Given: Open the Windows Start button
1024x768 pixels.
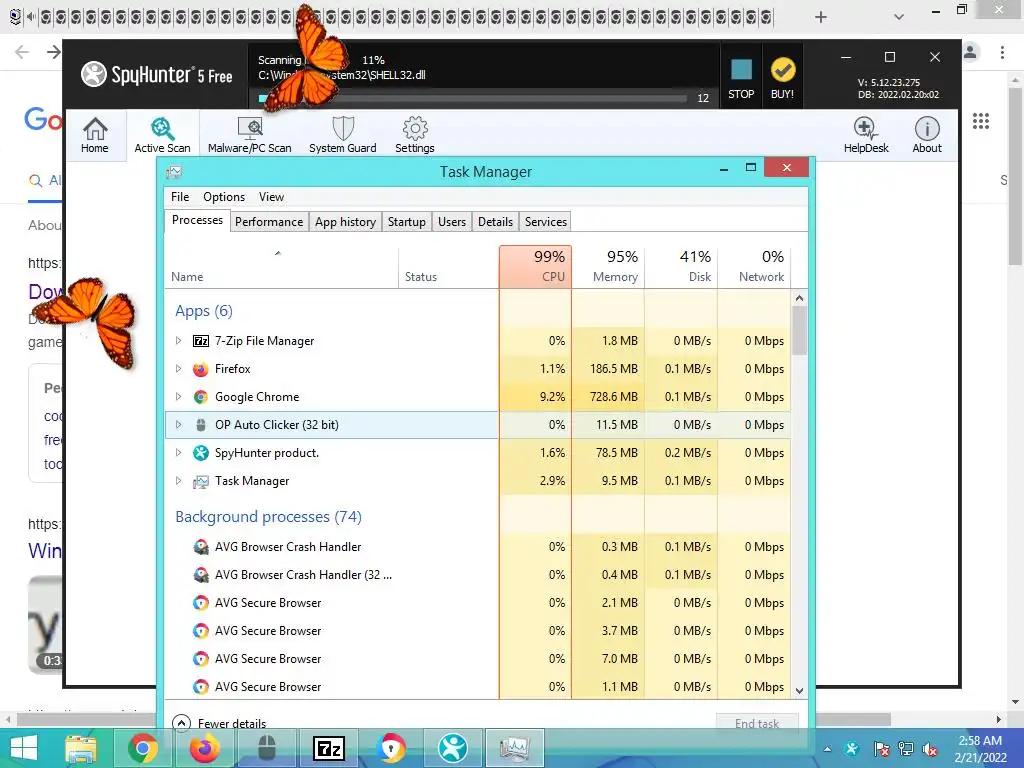Looking at the screenshot, I should 24,748.
